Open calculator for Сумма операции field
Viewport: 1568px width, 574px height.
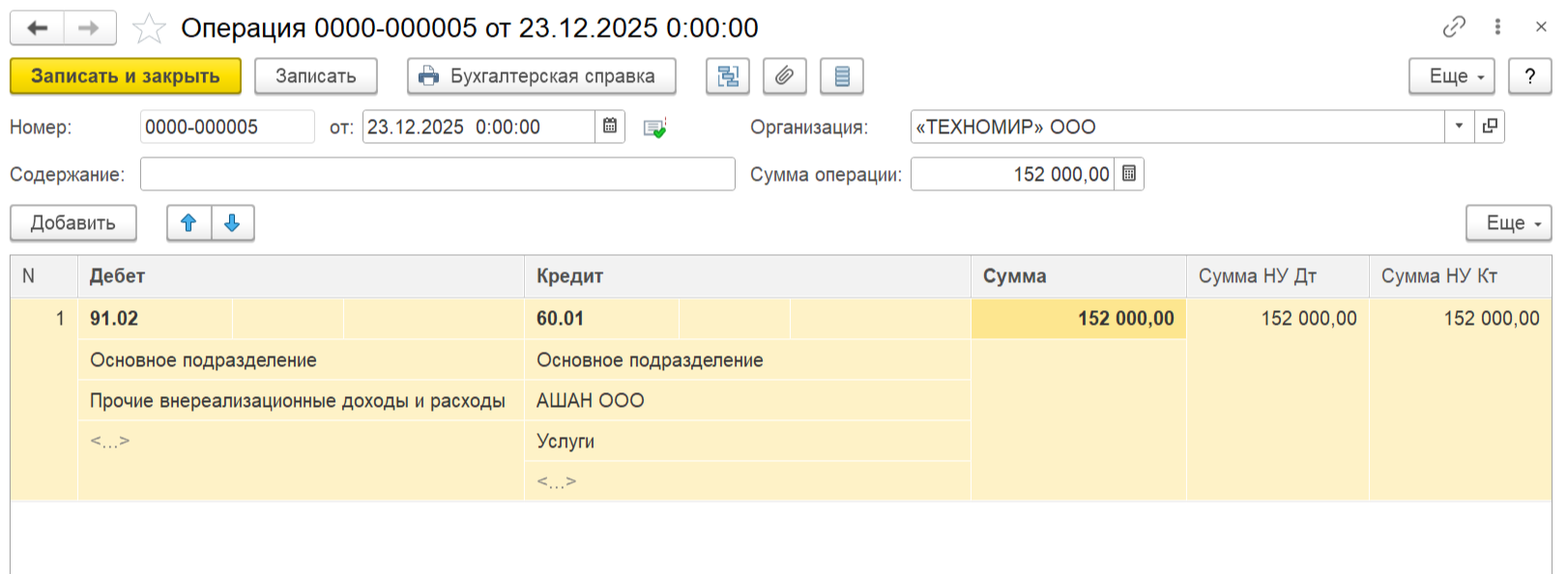pos(1129,174)
